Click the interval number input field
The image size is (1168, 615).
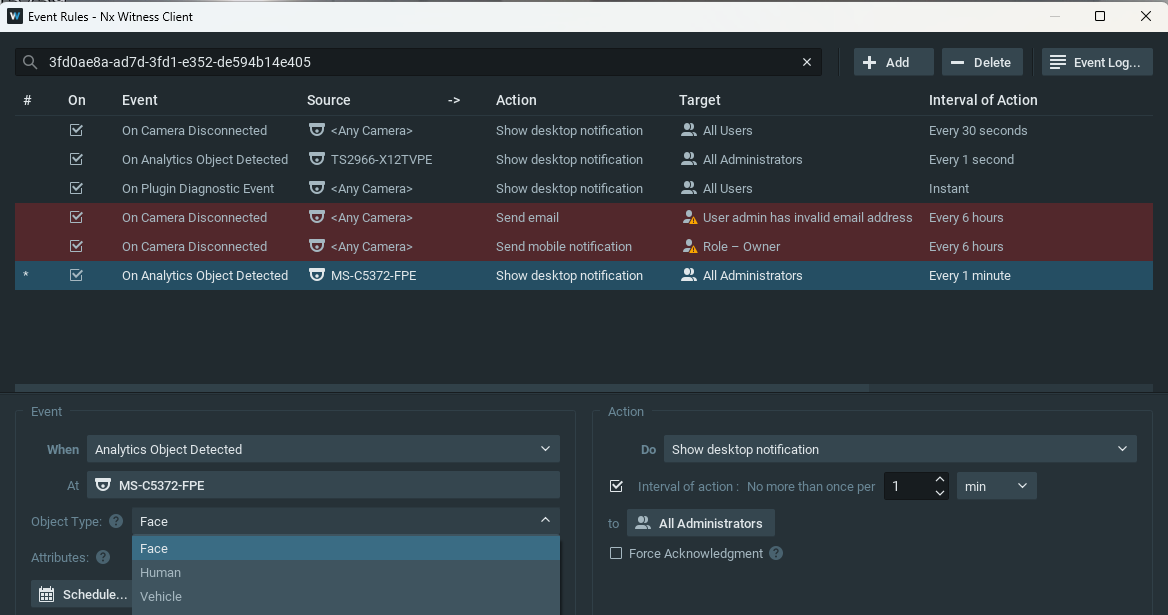[908, 486]
